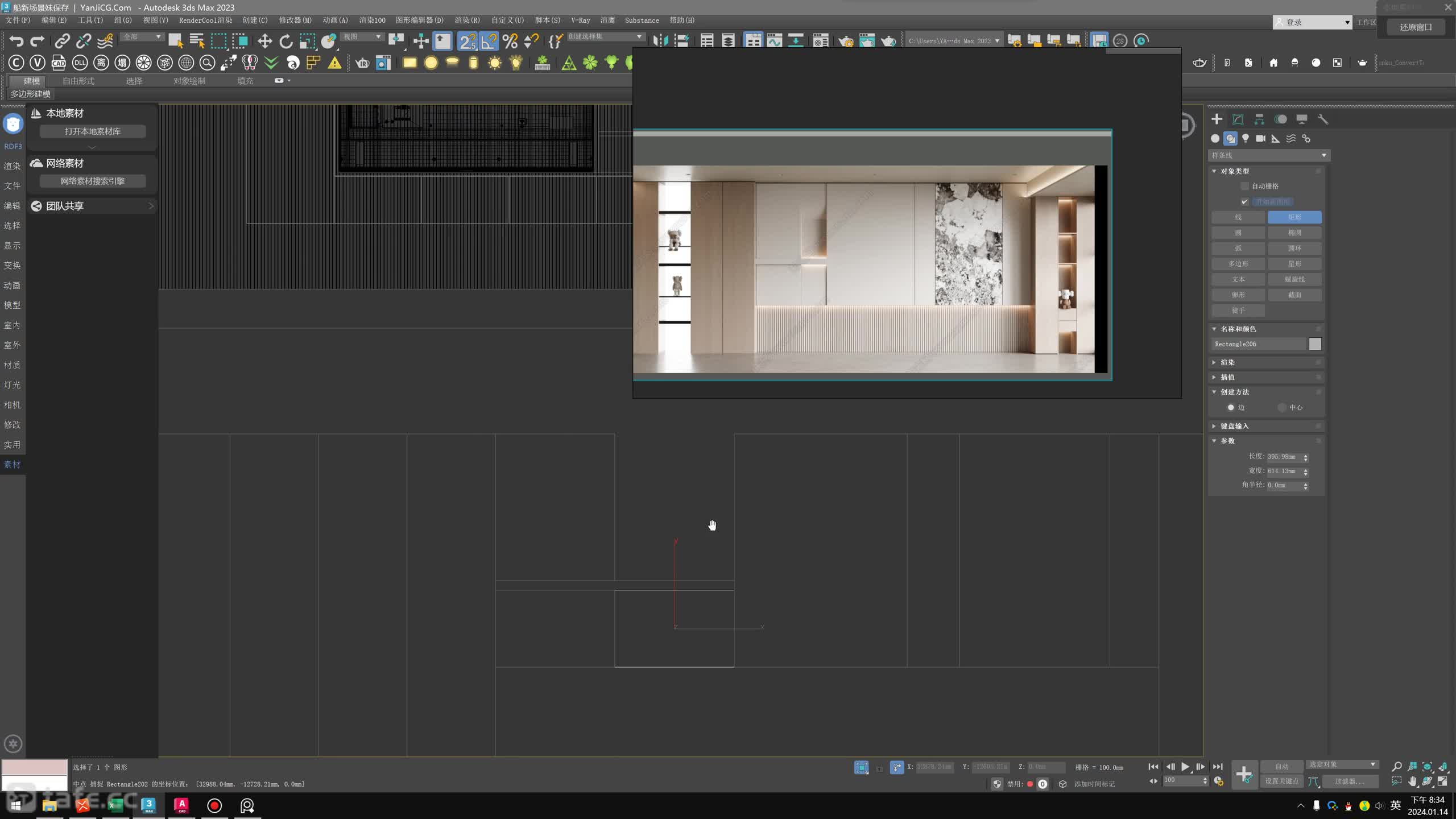Toggle absolute/offset transform mode icon
The height and width of the screenshot is (819, 1456).
(896, 768)
